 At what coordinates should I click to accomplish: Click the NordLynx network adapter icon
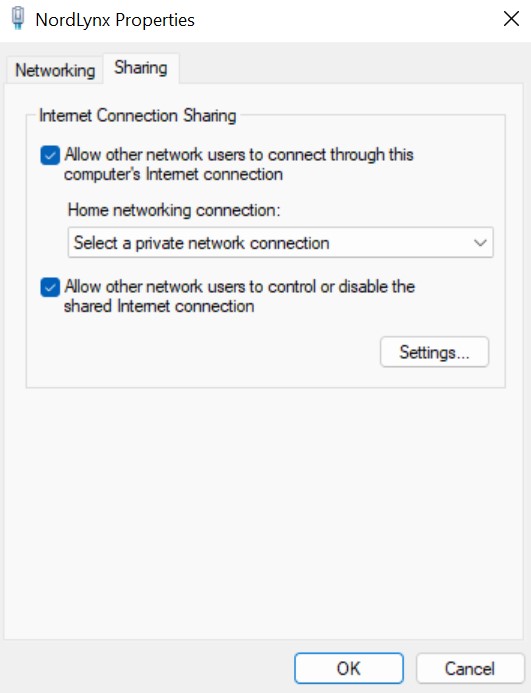18,19
